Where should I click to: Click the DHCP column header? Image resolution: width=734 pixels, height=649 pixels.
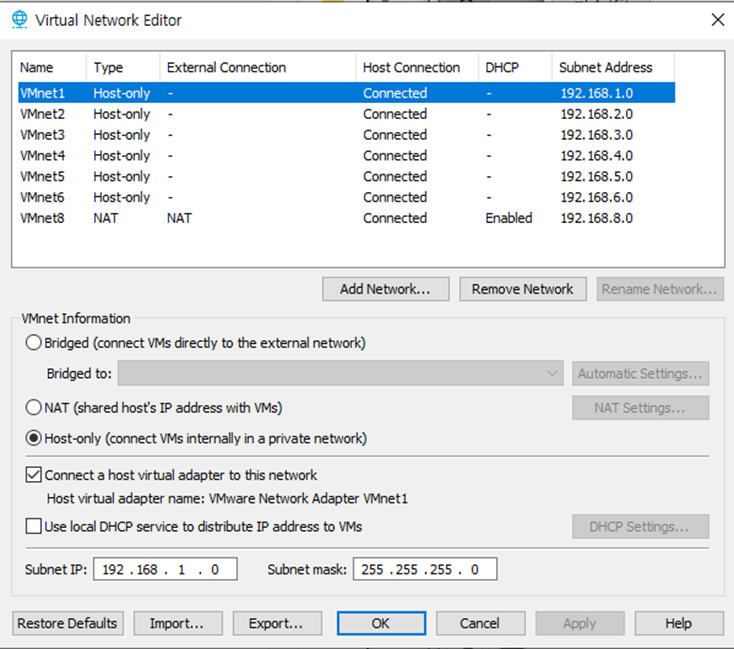[515, 67]
